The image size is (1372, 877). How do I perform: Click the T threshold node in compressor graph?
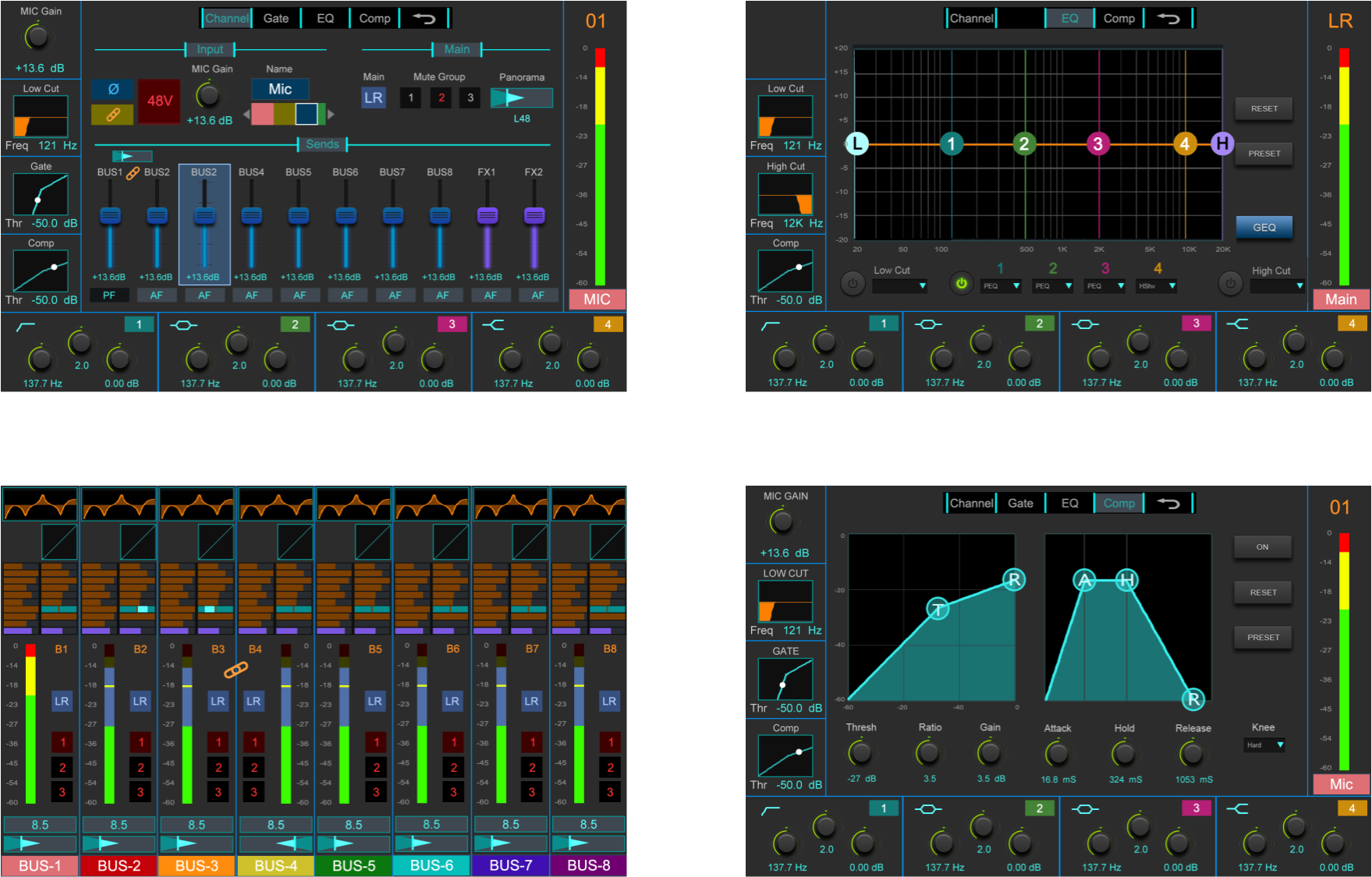(938, 609)
